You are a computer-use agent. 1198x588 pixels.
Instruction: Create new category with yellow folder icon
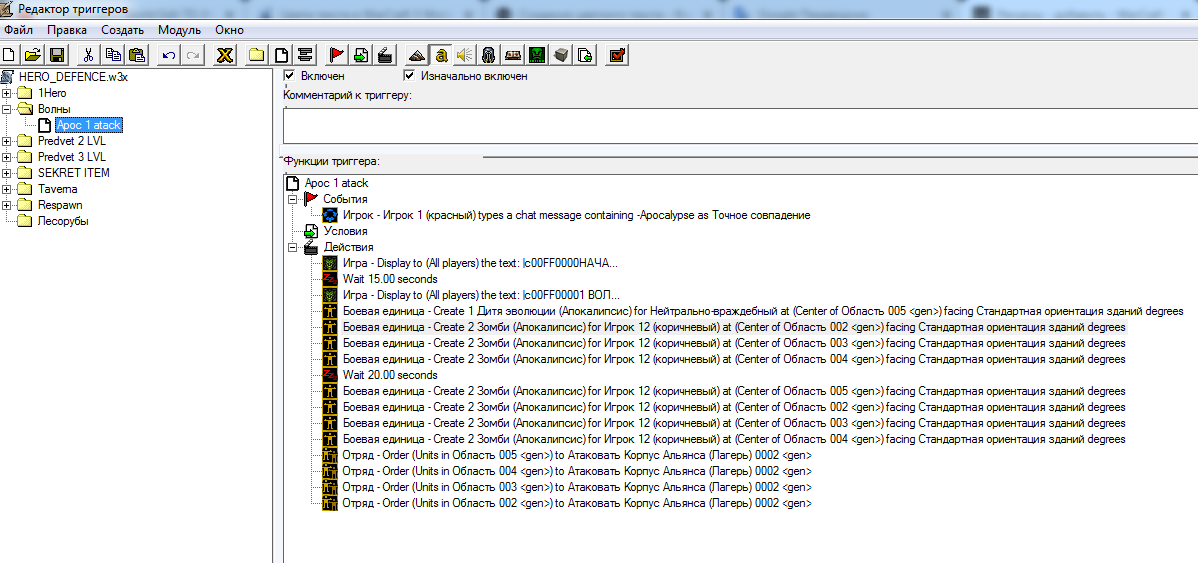257,54
